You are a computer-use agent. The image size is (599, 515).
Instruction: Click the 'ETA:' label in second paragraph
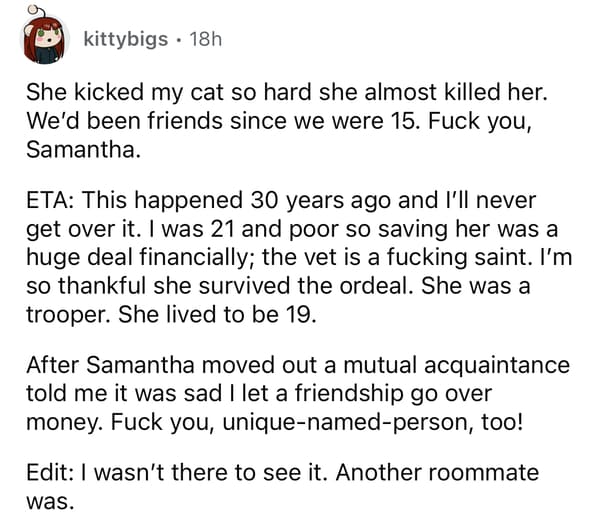tap(50, 200)
